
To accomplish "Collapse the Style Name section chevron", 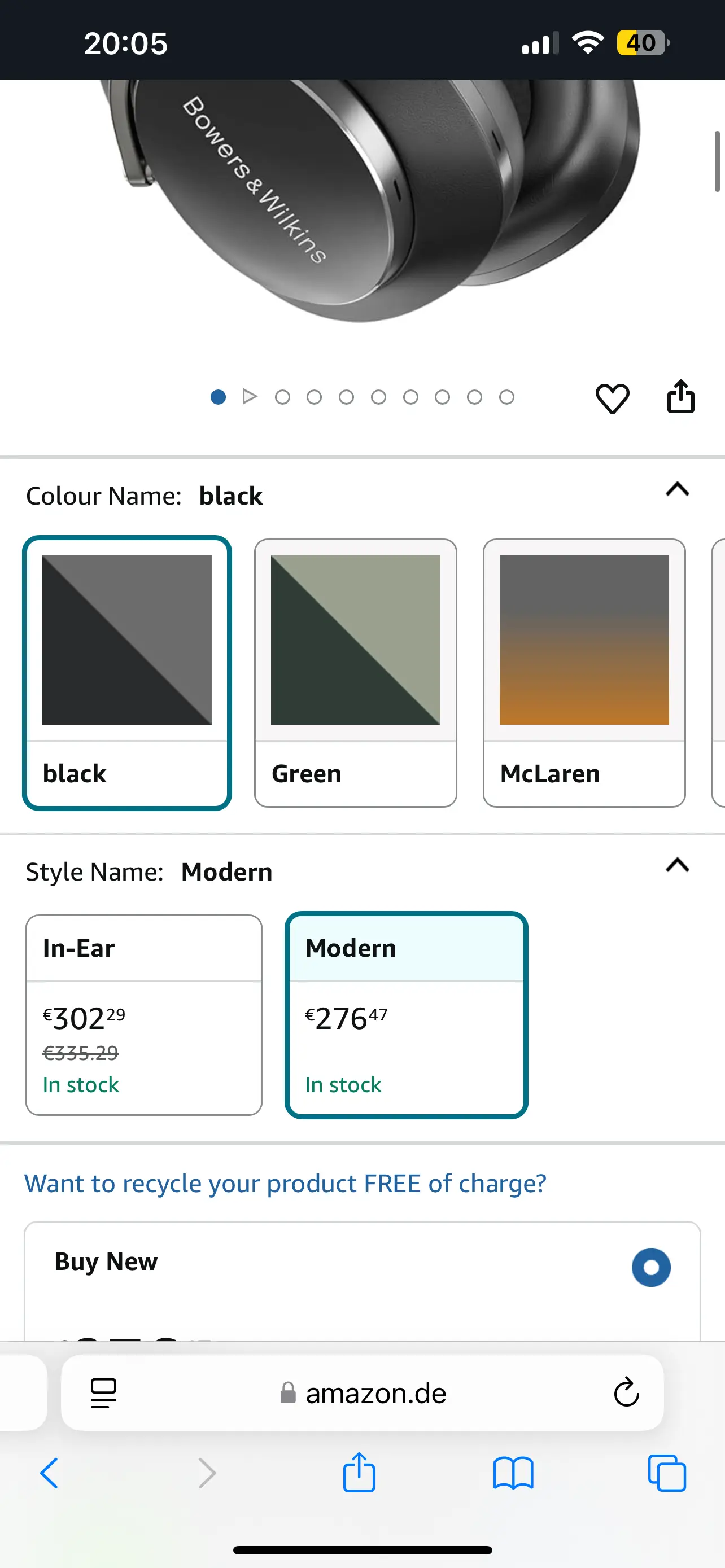I will pos(678,865).
